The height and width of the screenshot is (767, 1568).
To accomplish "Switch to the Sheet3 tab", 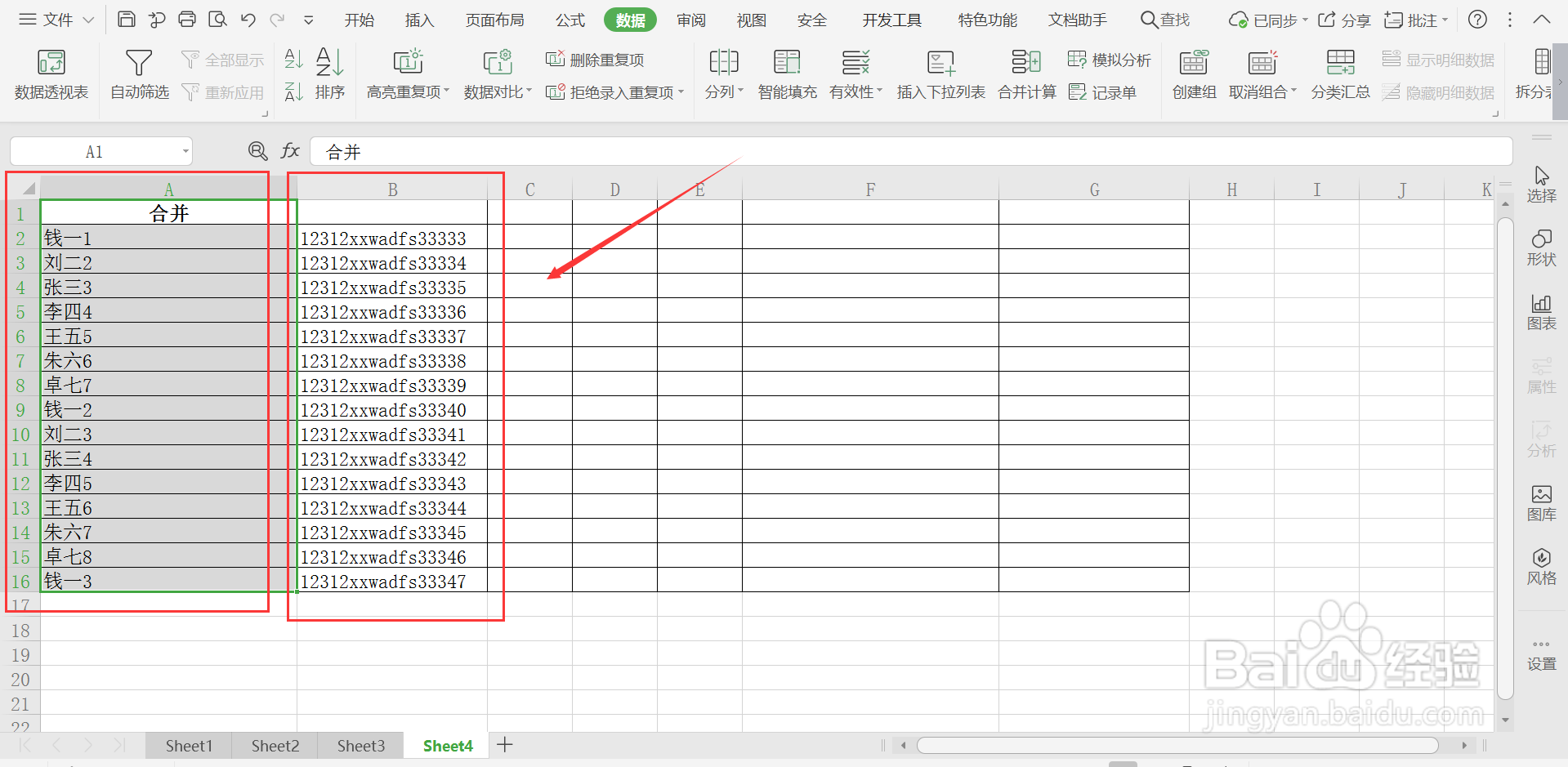I will point(360,745).
